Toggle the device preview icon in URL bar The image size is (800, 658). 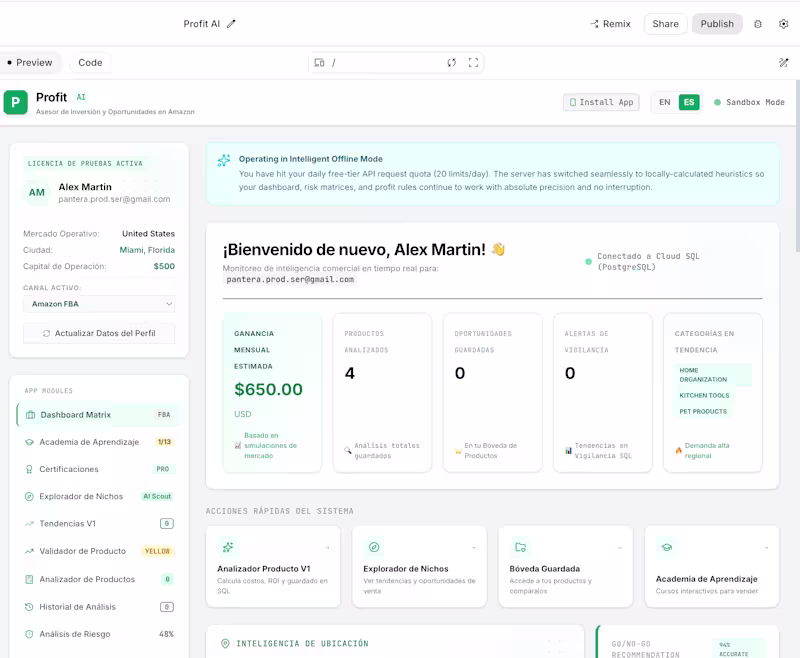[319, 63]
